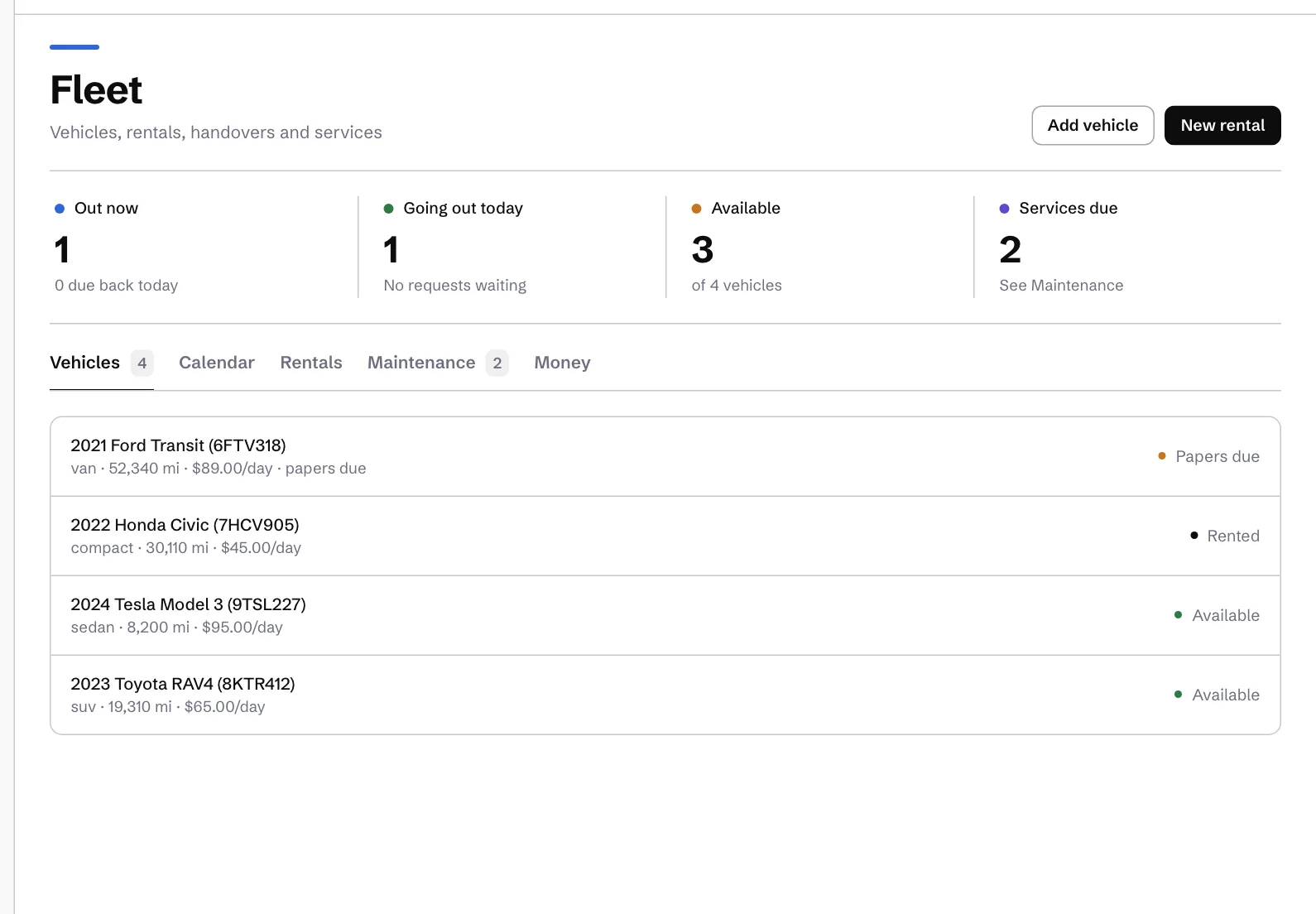Click Ford Transit details 'van · 52,340 mi'
Image resolution: width=1316 pixels, height=914 pixels.
point(125,469)
